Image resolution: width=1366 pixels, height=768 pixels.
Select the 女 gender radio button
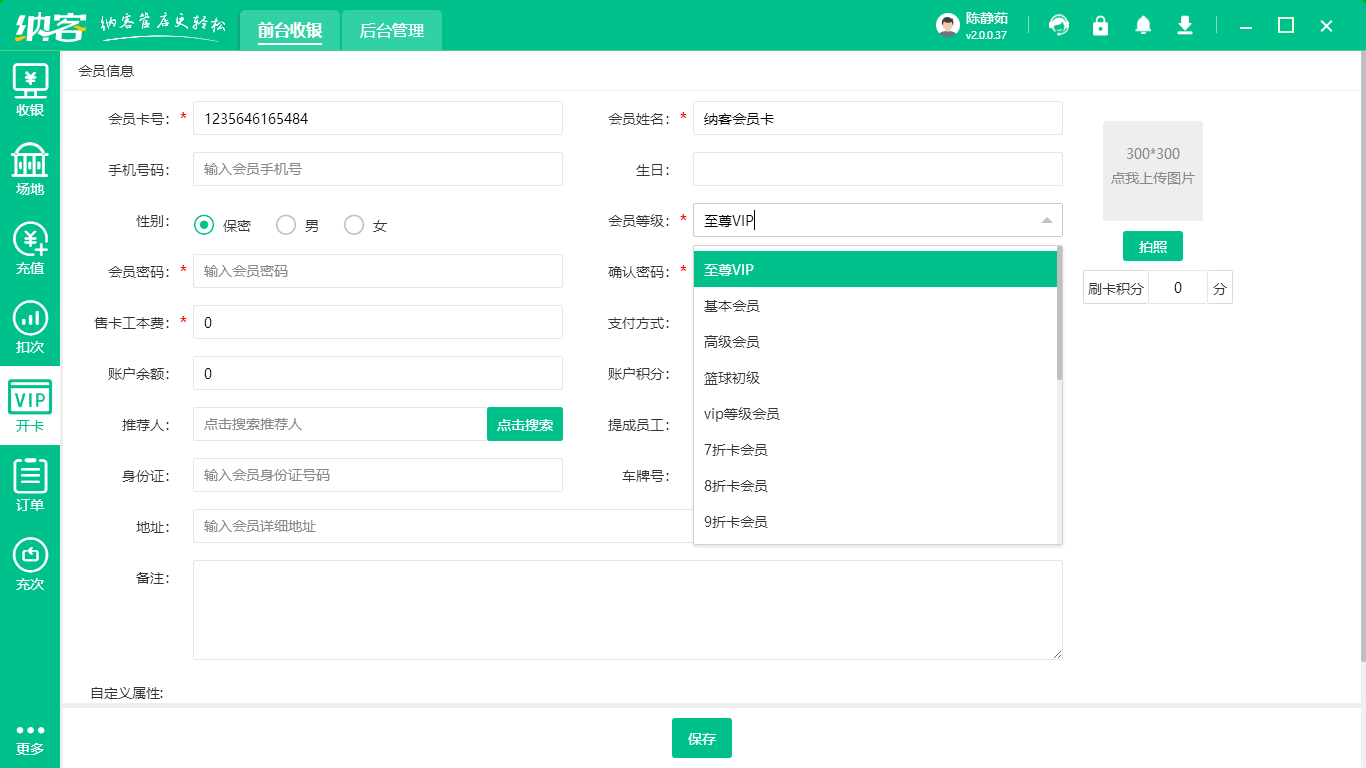354,226
